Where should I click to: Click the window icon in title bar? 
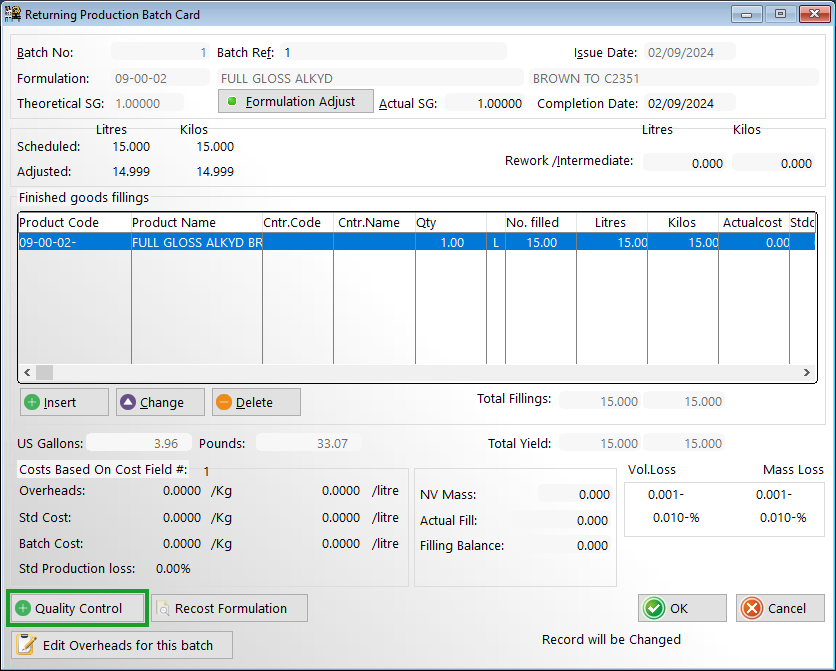pos(13,15)
